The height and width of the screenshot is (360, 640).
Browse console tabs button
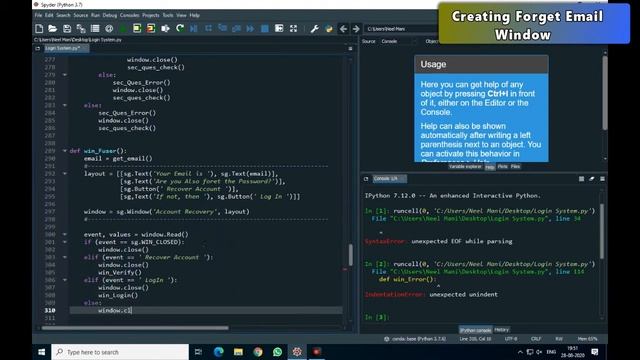pos(366,179)
